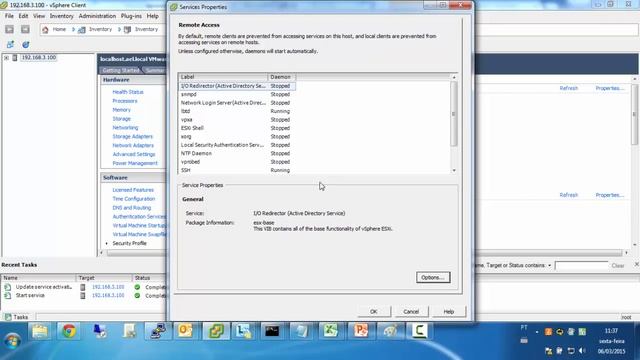Open PowerPoint from the taskbar
The height and width of the screenshot is (360, 640).
coord(361,331)
